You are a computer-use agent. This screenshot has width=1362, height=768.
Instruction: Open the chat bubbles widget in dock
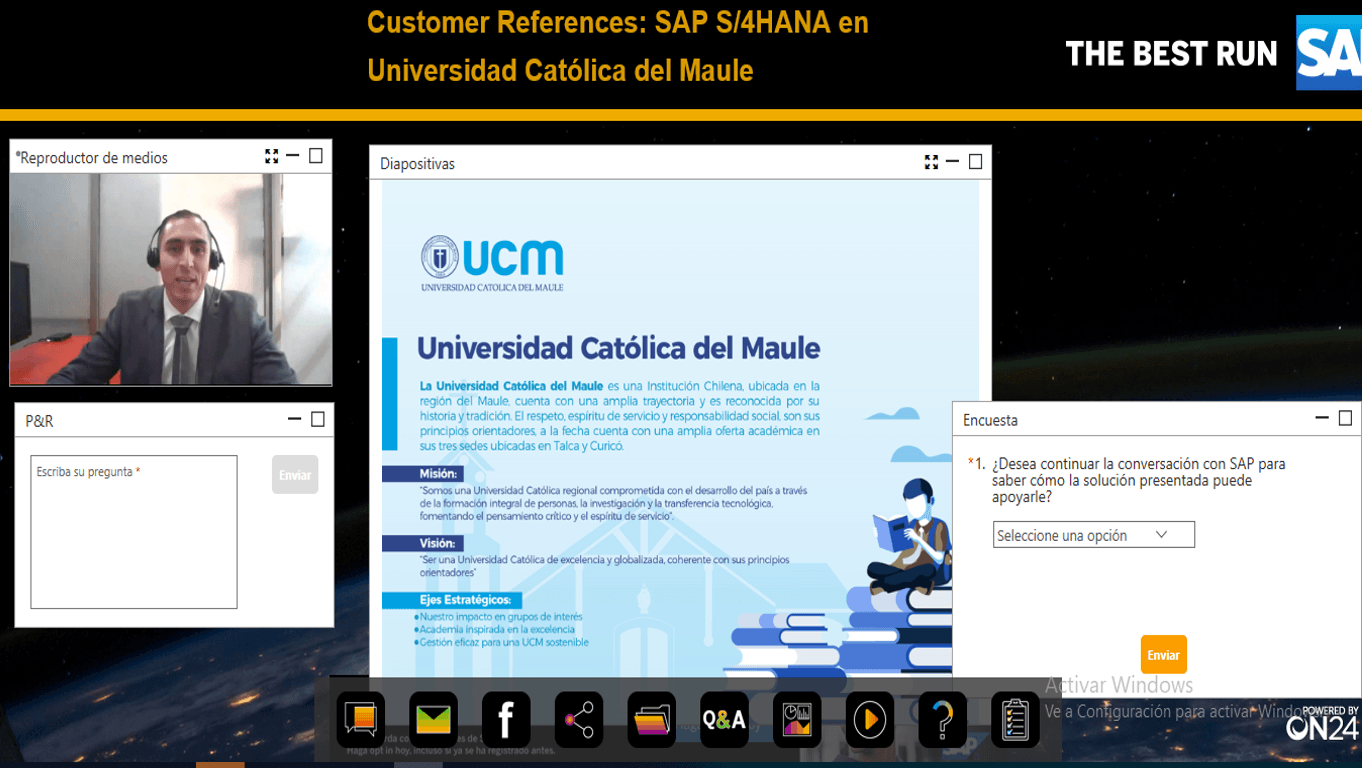[360, 719]
